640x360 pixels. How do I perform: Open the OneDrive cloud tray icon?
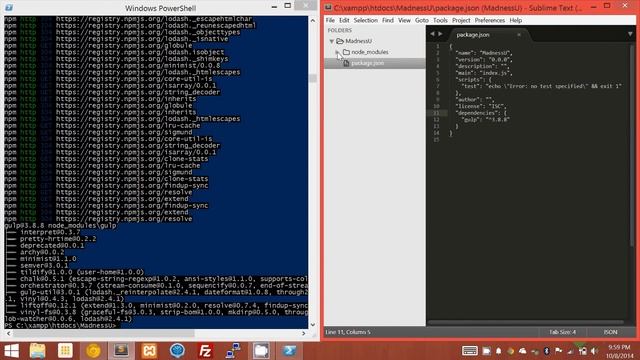coord(522,351)
